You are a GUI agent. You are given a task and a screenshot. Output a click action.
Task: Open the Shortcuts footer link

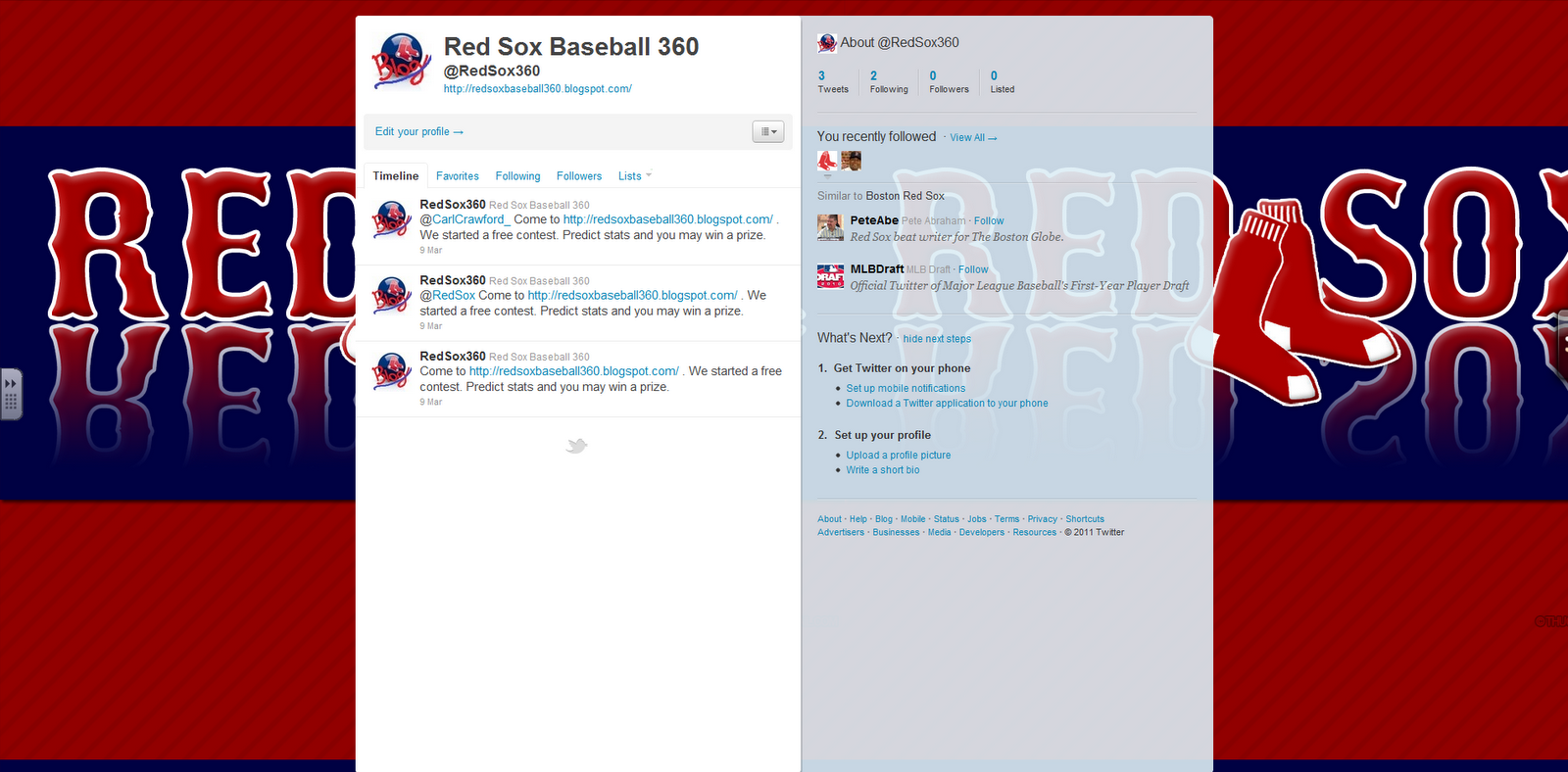point(1085,519)
